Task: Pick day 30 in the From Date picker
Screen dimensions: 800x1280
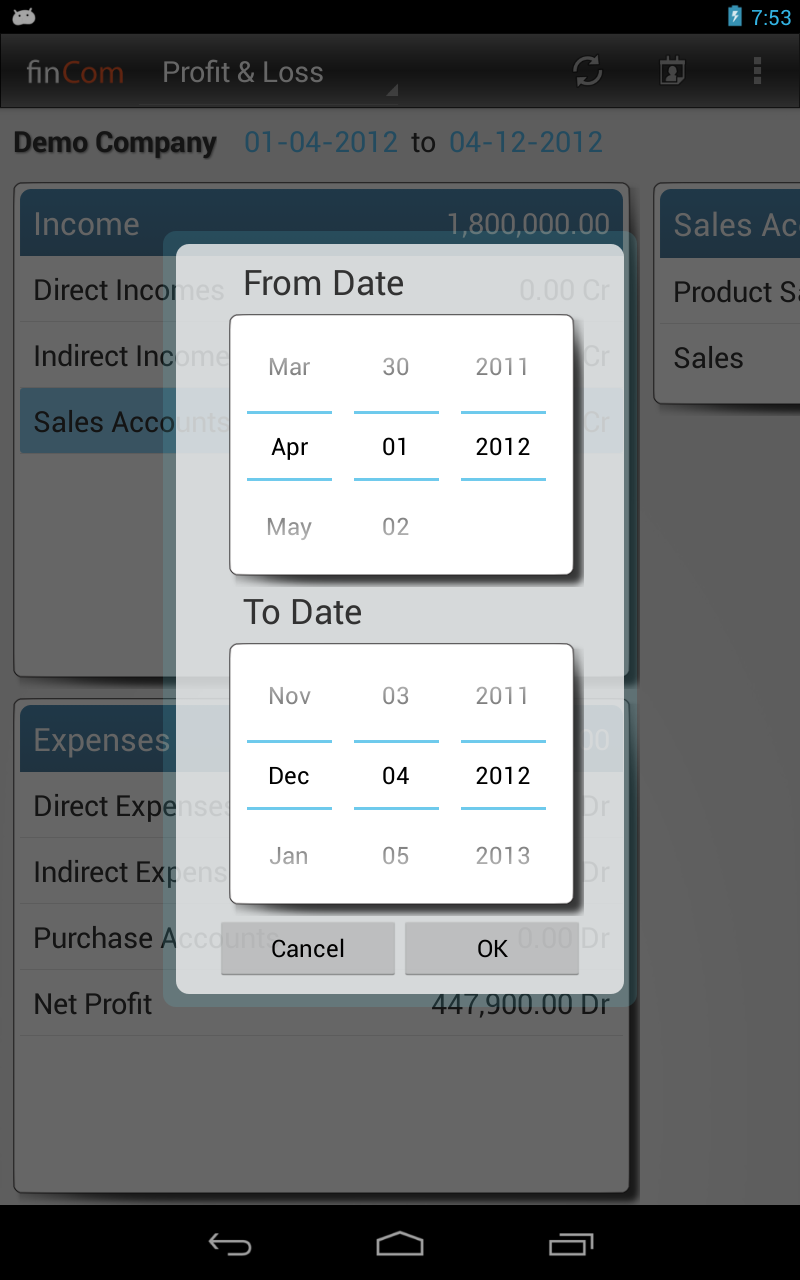Action: (396, 367)
